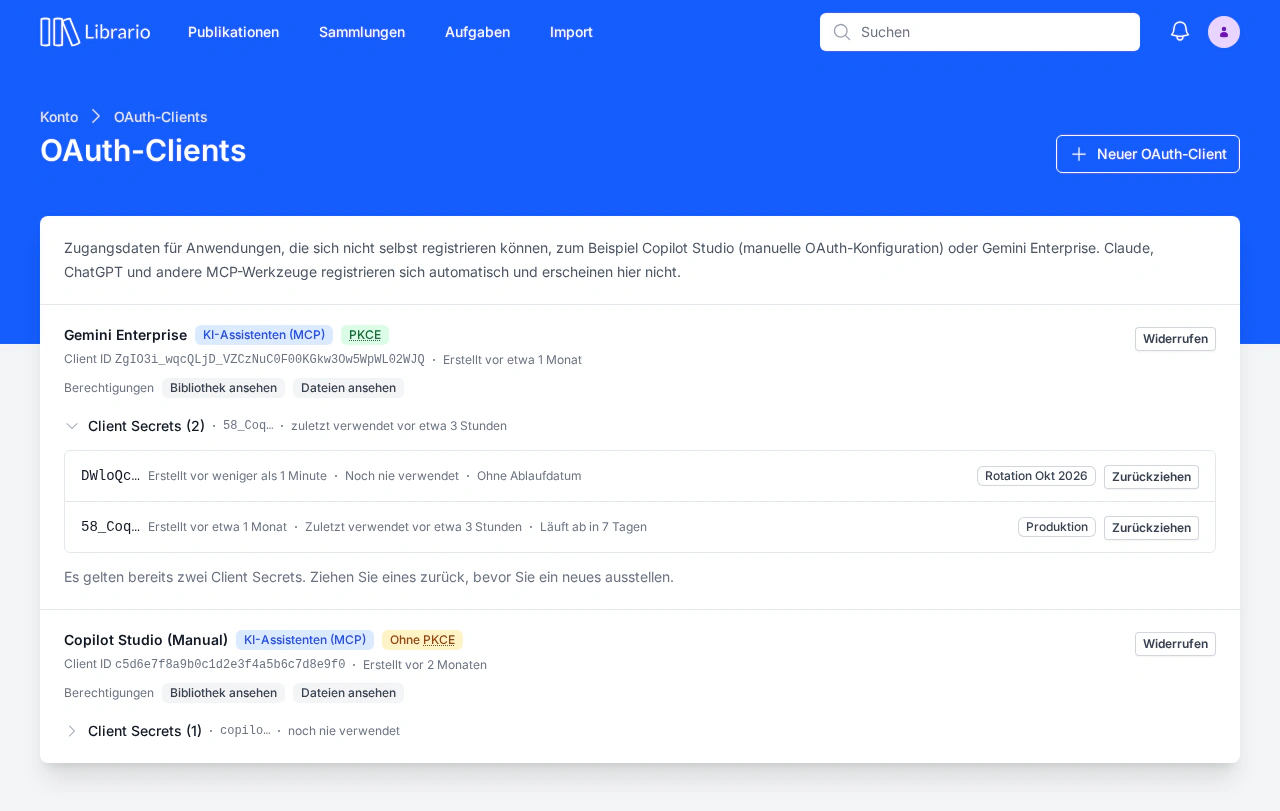
Task: Click the green PKCE badge
Action: coord(365,335)
